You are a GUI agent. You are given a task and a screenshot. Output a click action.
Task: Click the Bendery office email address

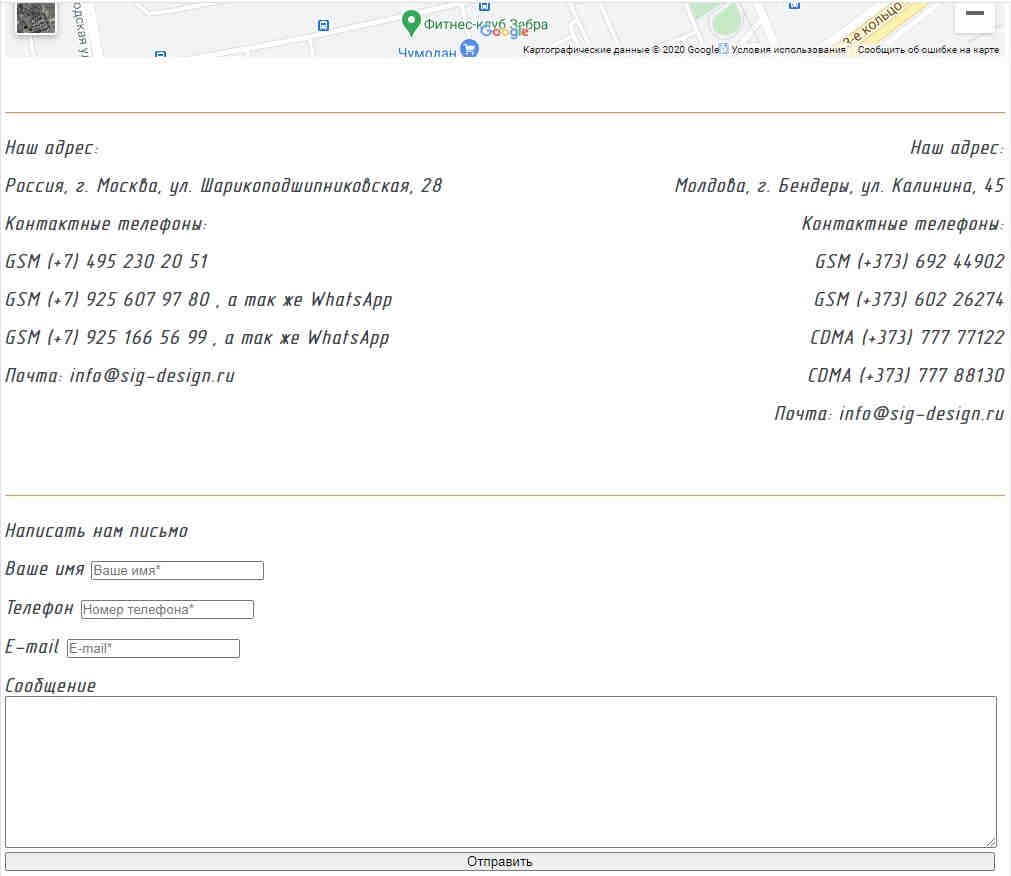tap(921, 414)
